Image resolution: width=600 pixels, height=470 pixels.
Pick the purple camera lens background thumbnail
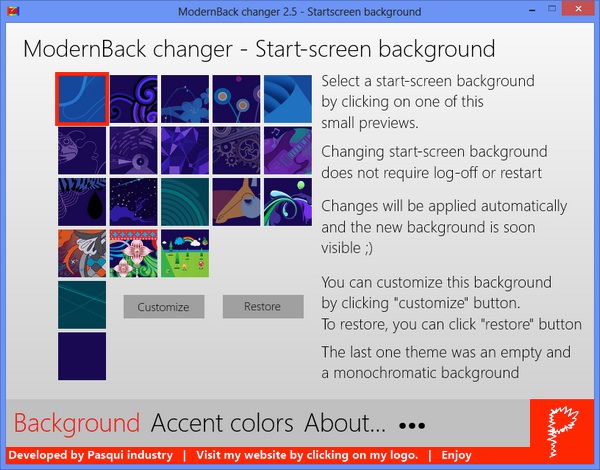pyautogui.click(x=134, y=150)
